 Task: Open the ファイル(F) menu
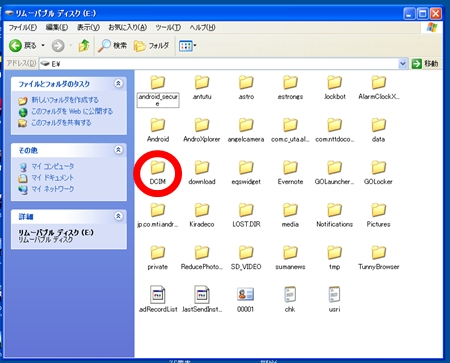coord(23,27)
